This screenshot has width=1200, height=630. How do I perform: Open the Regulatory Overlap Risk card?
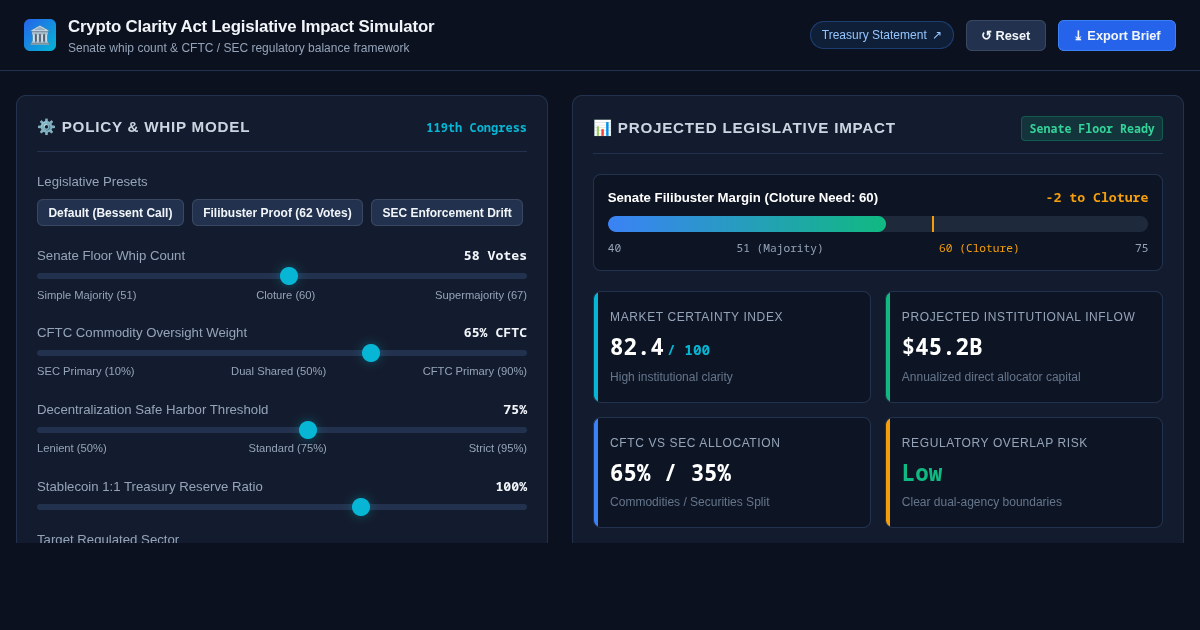(x=1024, y=473)
